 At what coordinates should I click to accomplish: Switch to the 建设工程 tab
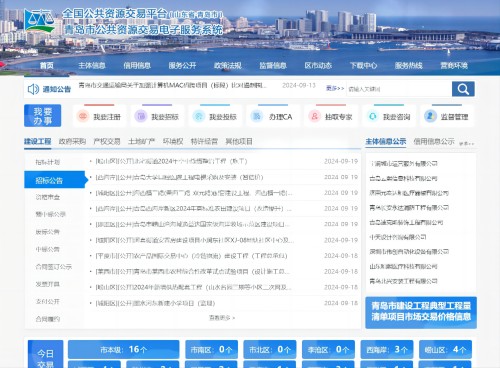pos(37,141)
